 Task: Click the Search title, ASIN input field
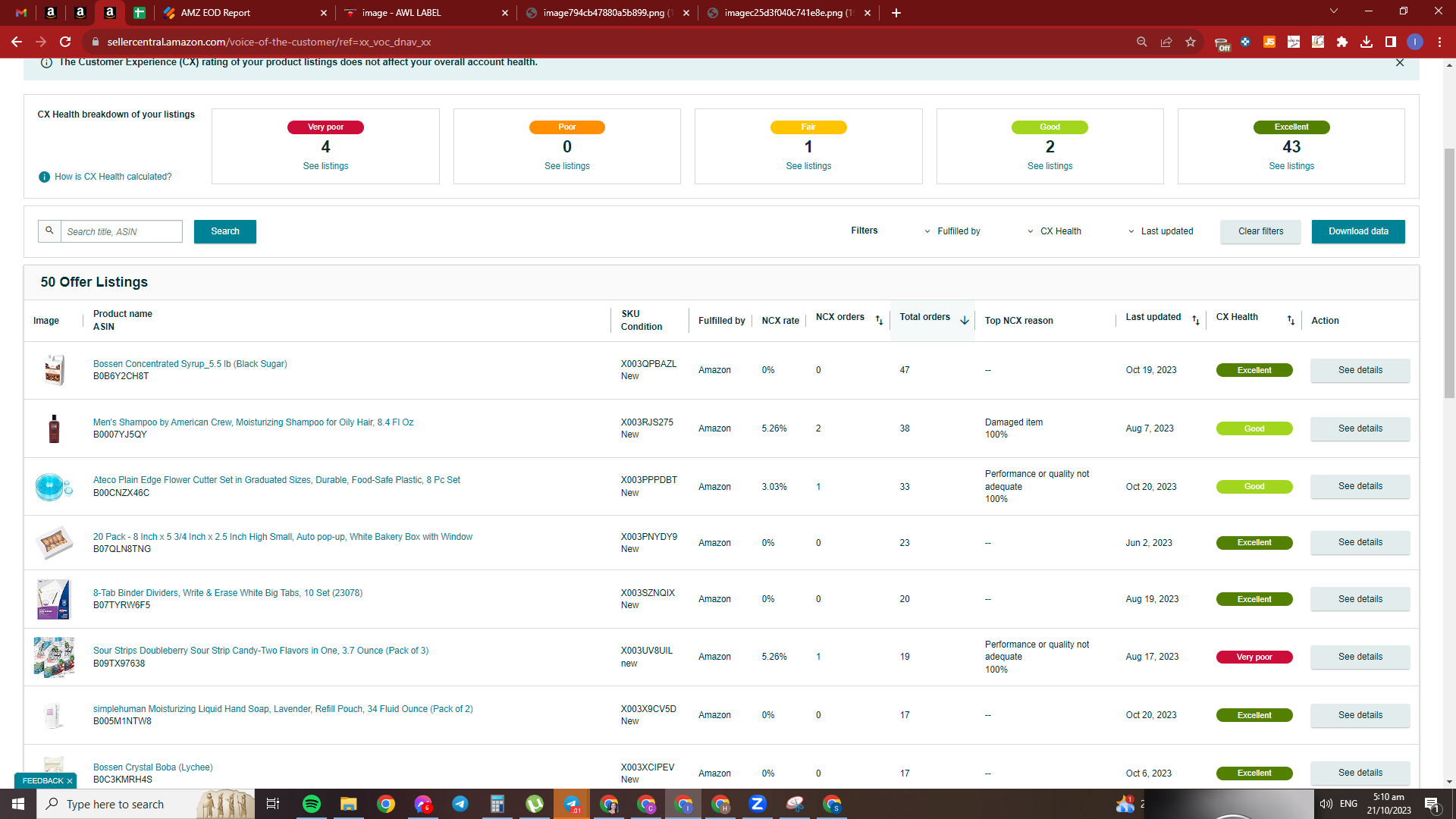pyautogui.click(x=121, y=231)
